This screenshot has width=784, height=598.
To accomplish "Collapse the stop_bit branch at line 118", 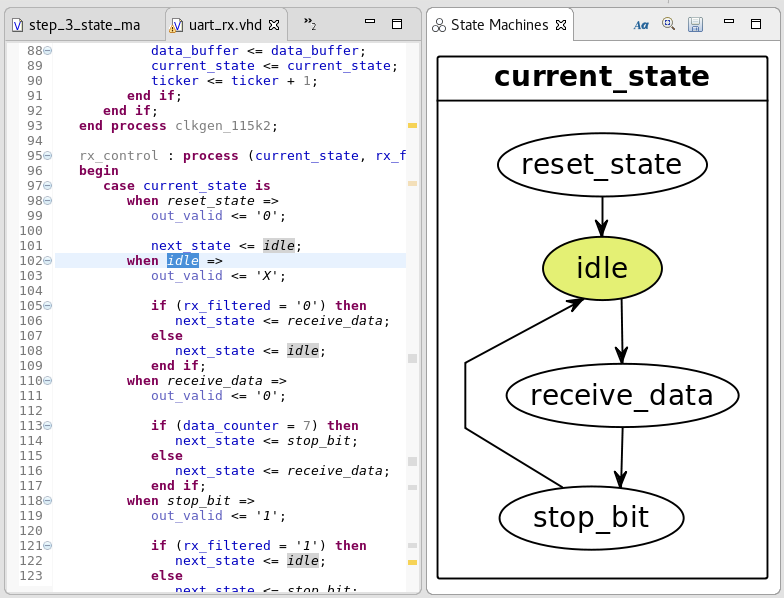I will 48,500.
